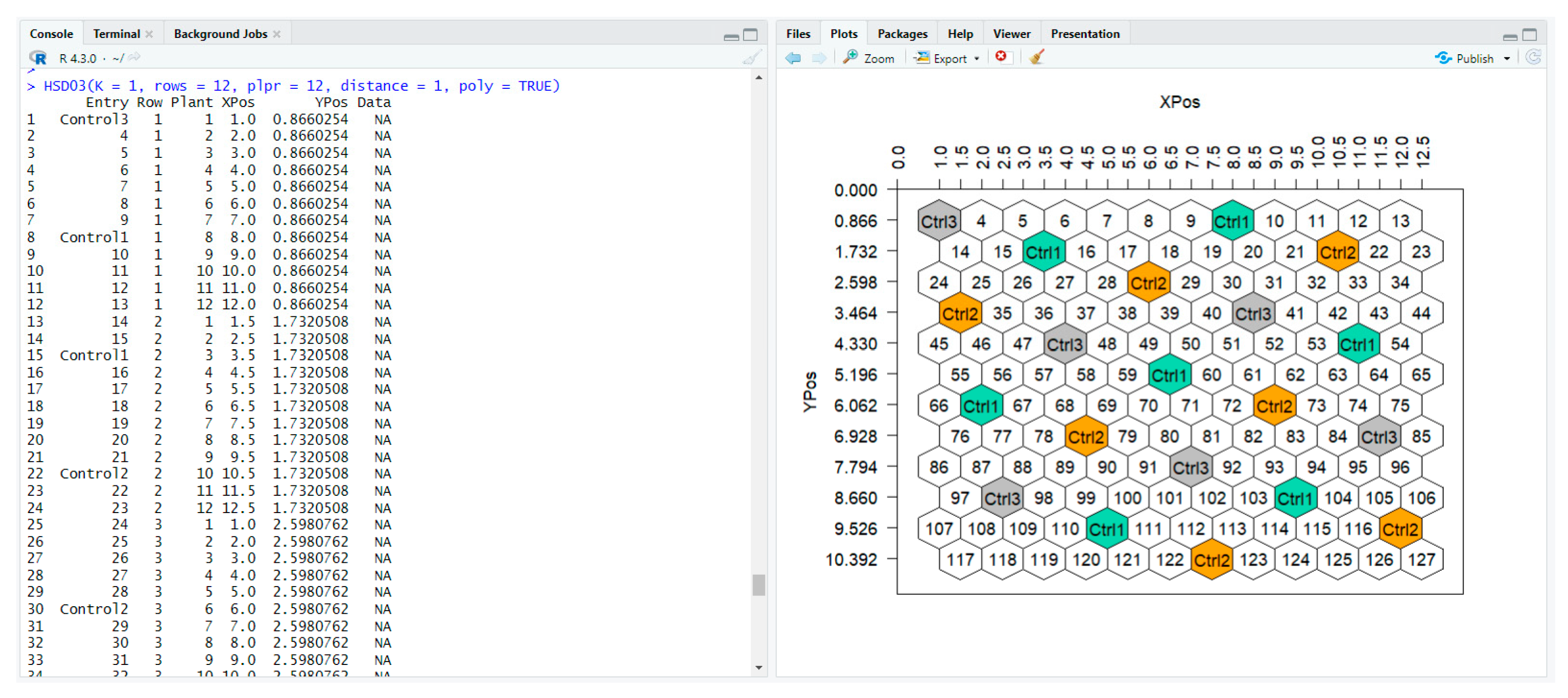Close the Background Jobs tab

click(x=277, y=35)
